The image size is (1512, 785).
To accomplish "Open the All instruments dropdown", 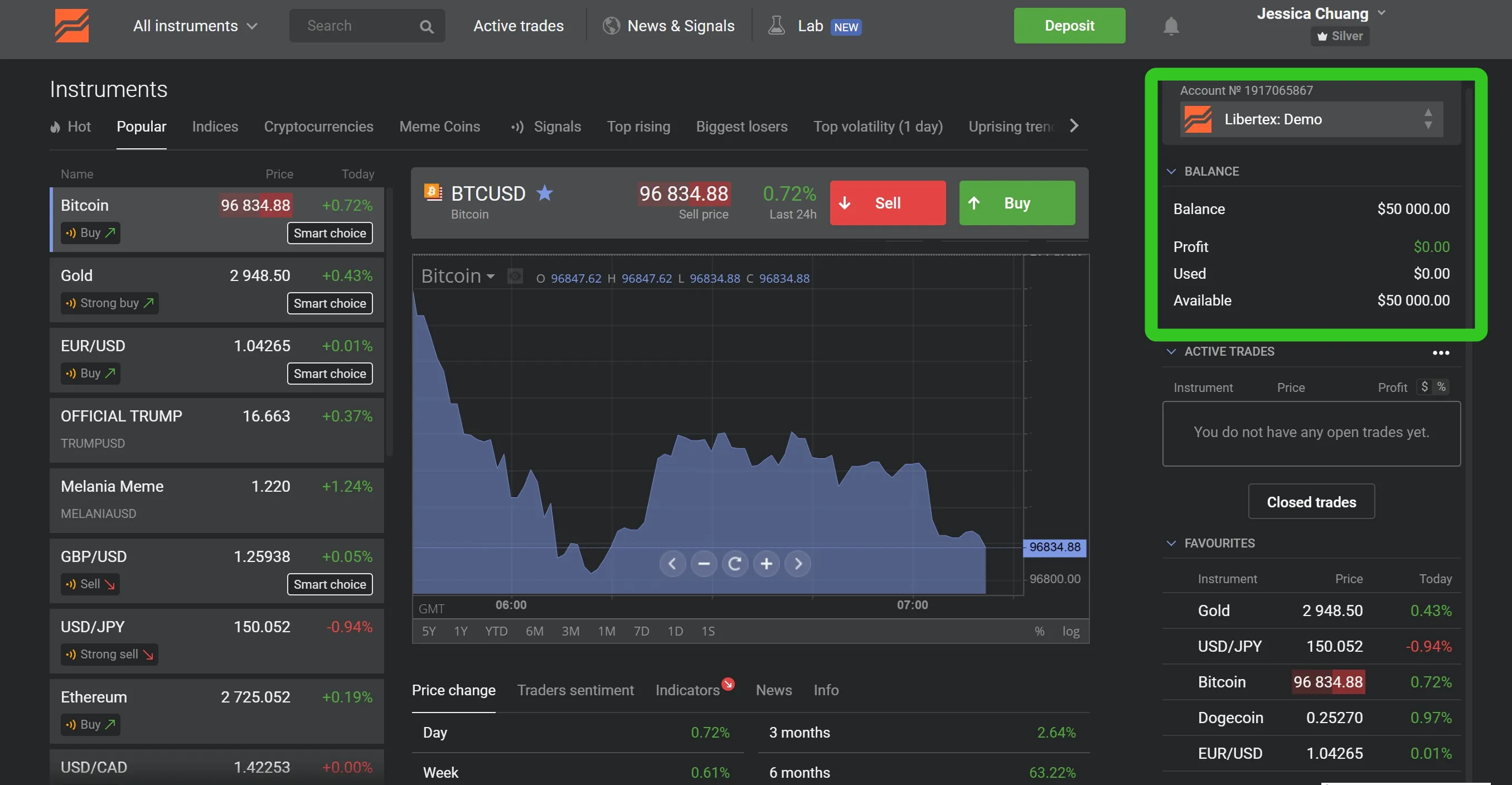I will point(195,26).
